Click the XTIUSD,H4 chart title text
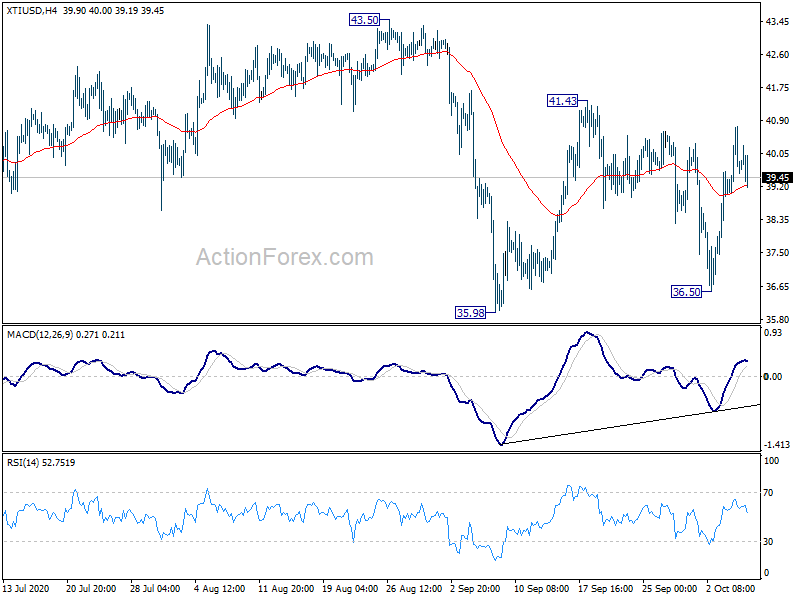 [32, 10]
